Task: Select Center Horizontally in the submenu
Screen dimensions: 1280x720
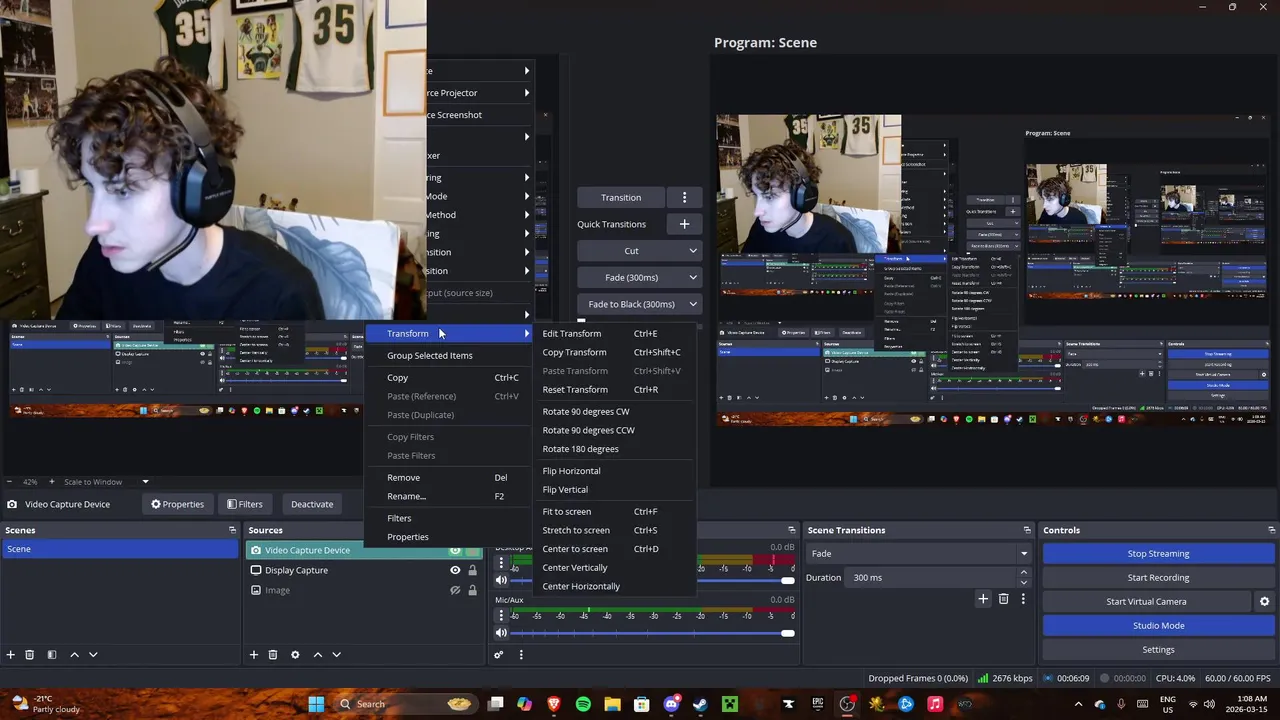Action: [581, 587]
